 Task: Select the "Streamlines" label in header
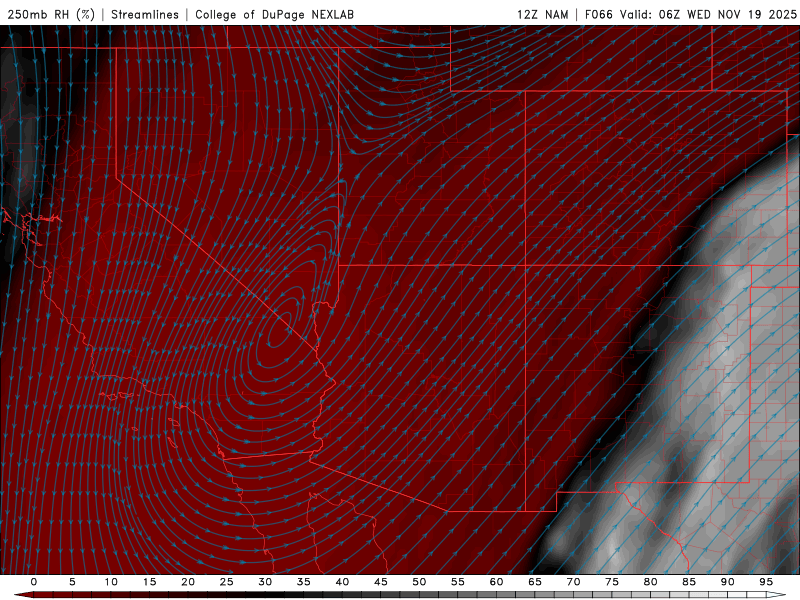pos(145,14)
